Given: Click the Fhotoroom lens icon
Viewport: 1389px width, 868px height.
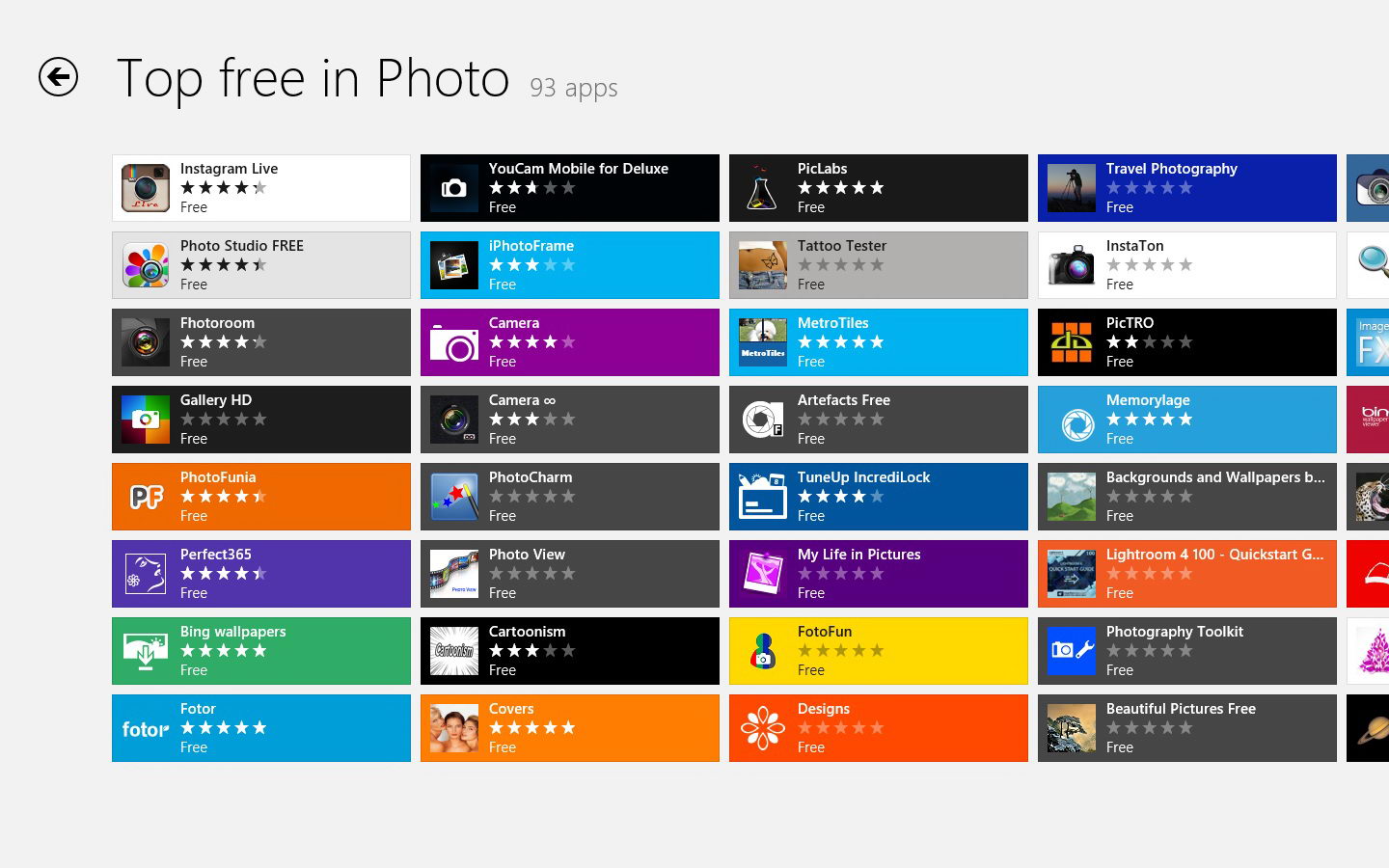Looking at the screenshot, I should pyautogui.click(x=146, y=342).
